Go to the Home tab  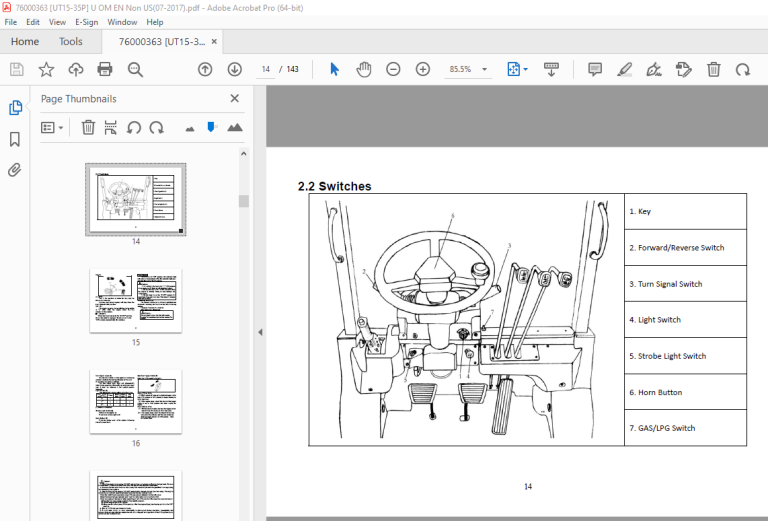click(24, 42)
